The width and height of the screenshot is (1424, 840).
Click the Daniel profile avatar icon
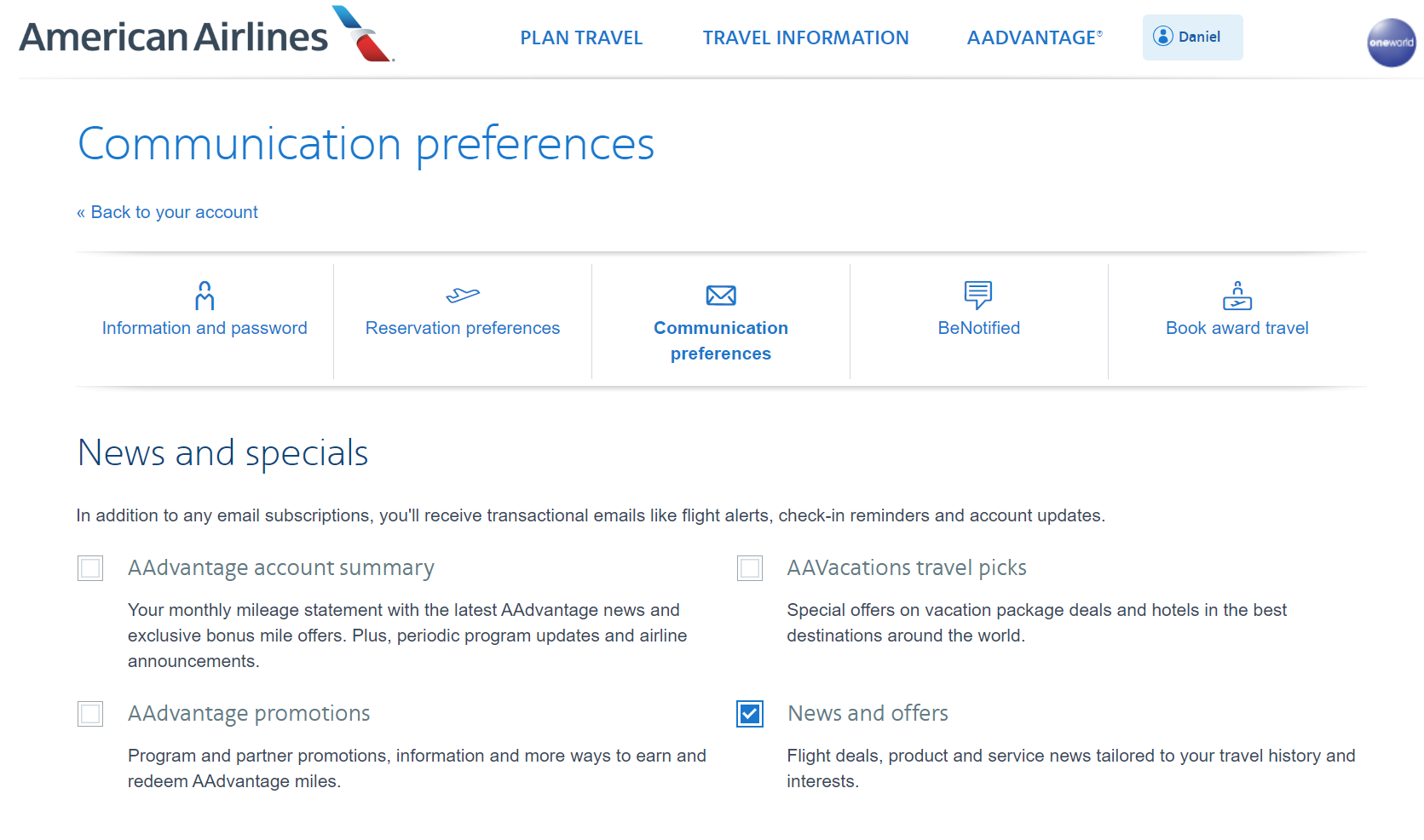pyautogui.click(x=1162, y=36)
